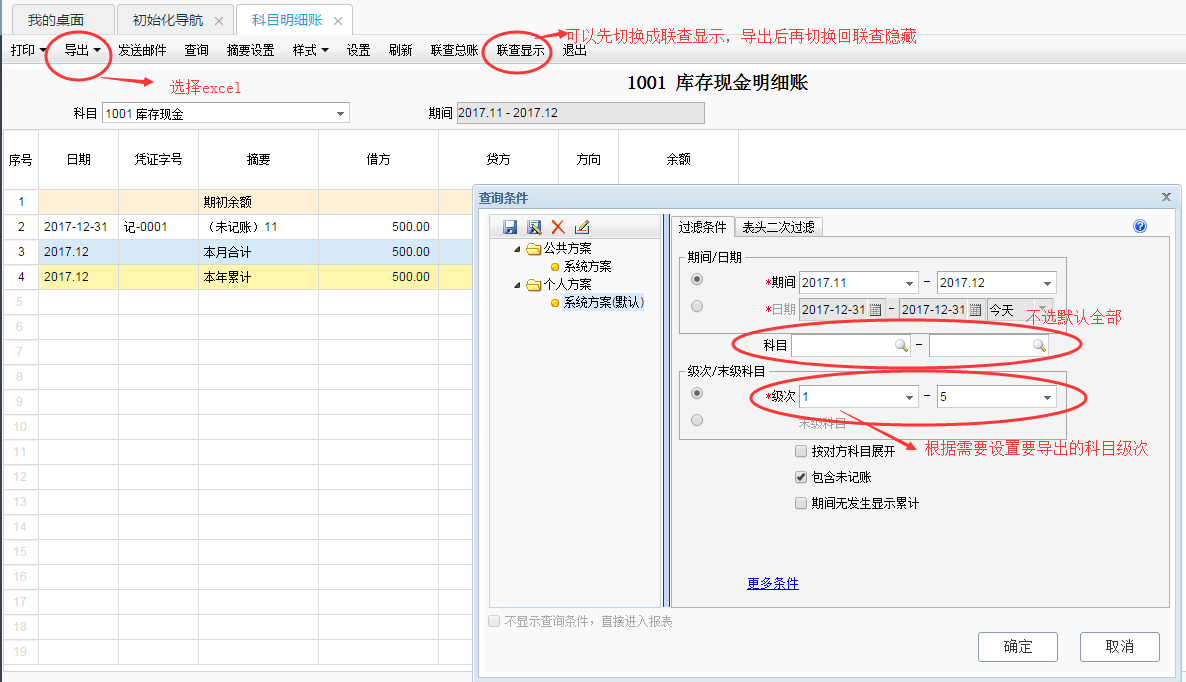
Task: Open the 更多条件 link
Action: 772,583
